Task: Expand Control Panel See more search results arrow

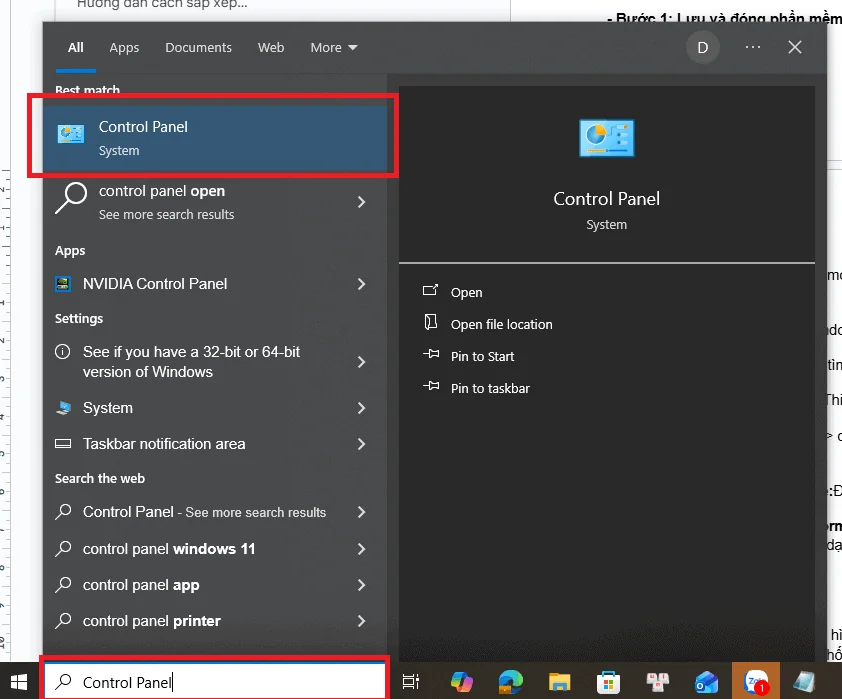Action: (361, 512)
